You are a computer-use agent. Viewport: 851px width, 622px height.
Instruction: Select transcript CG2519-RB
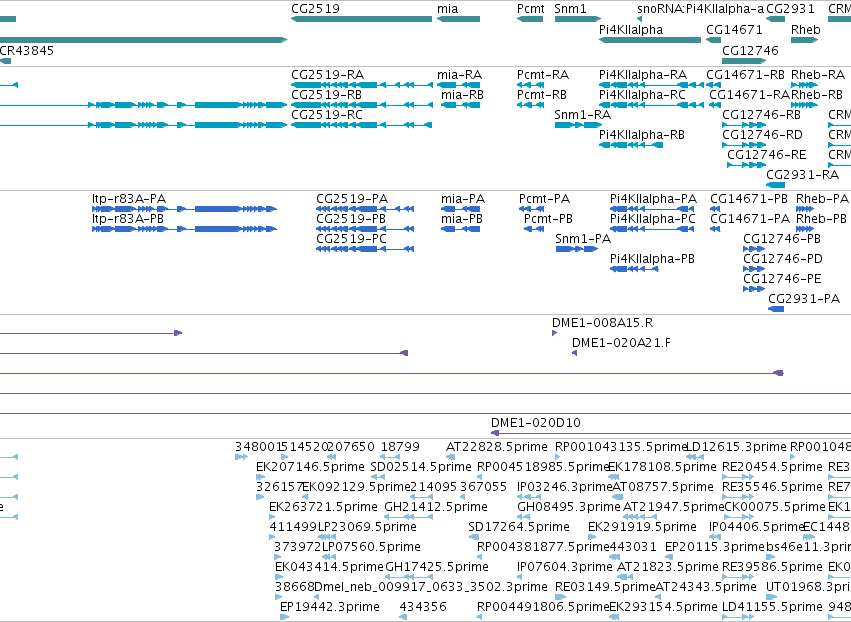point(327,95)
